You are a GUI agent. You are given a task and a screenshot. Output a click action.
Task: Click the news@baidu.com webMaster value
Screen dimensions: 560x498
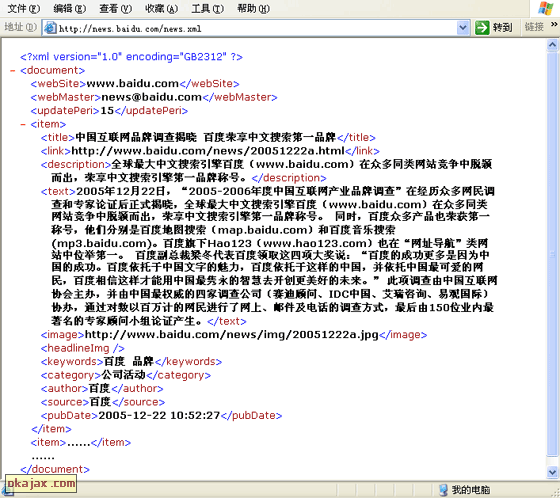pos(152,97)
